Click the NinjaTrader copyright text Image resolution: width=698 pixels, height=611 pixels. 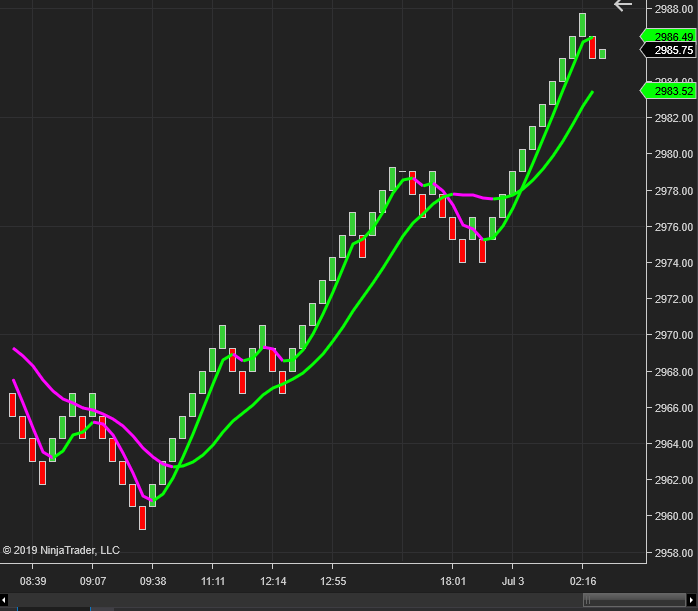coord(61,550)
